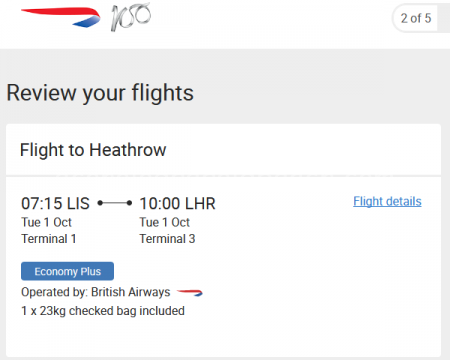This screenshot has height=360, width=450.
Task: Click the Terminal 3 arrival label
Action: point(167,239)
